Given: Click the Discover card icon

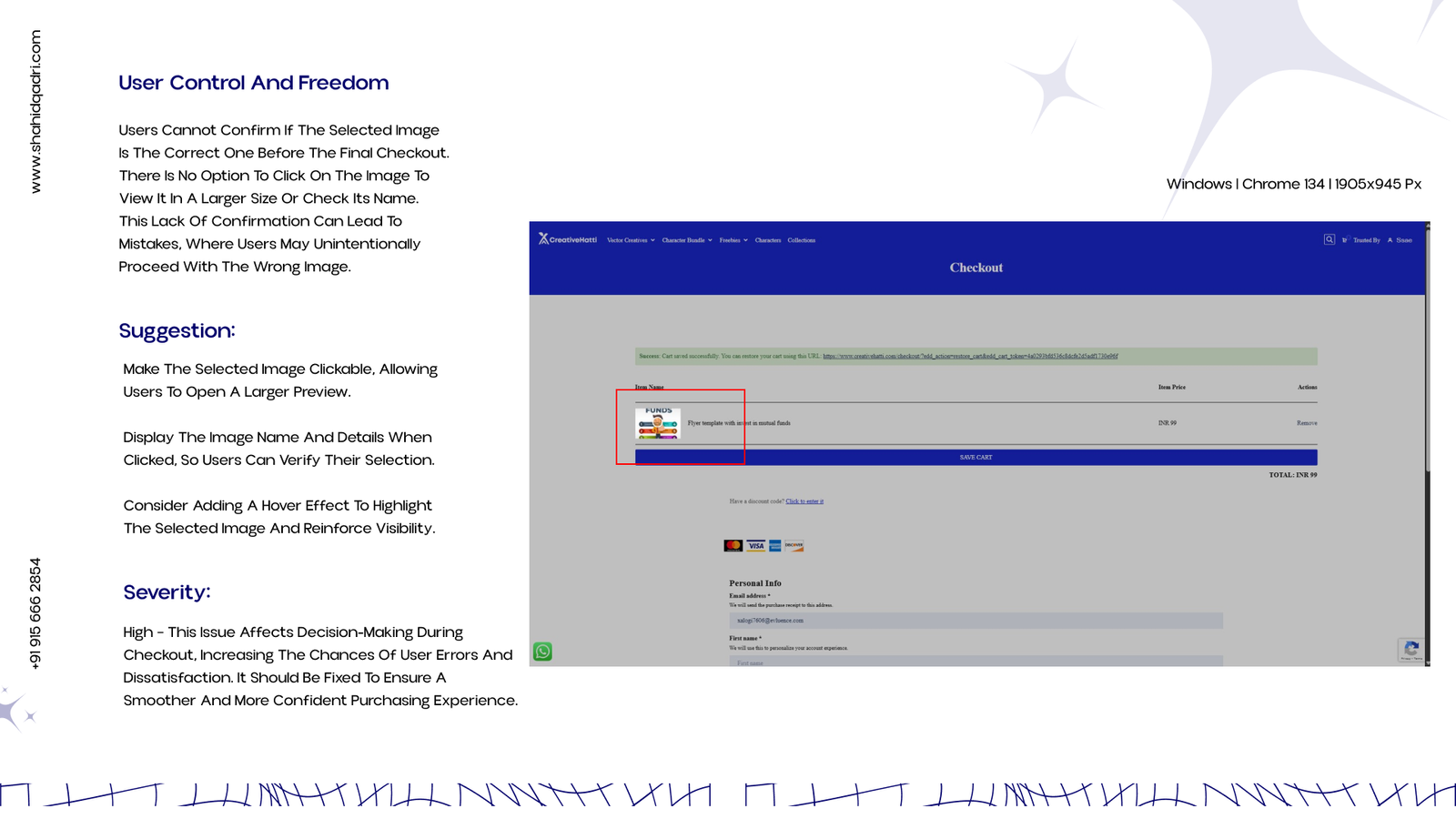Looking at the screenshot, I should 794,546.
